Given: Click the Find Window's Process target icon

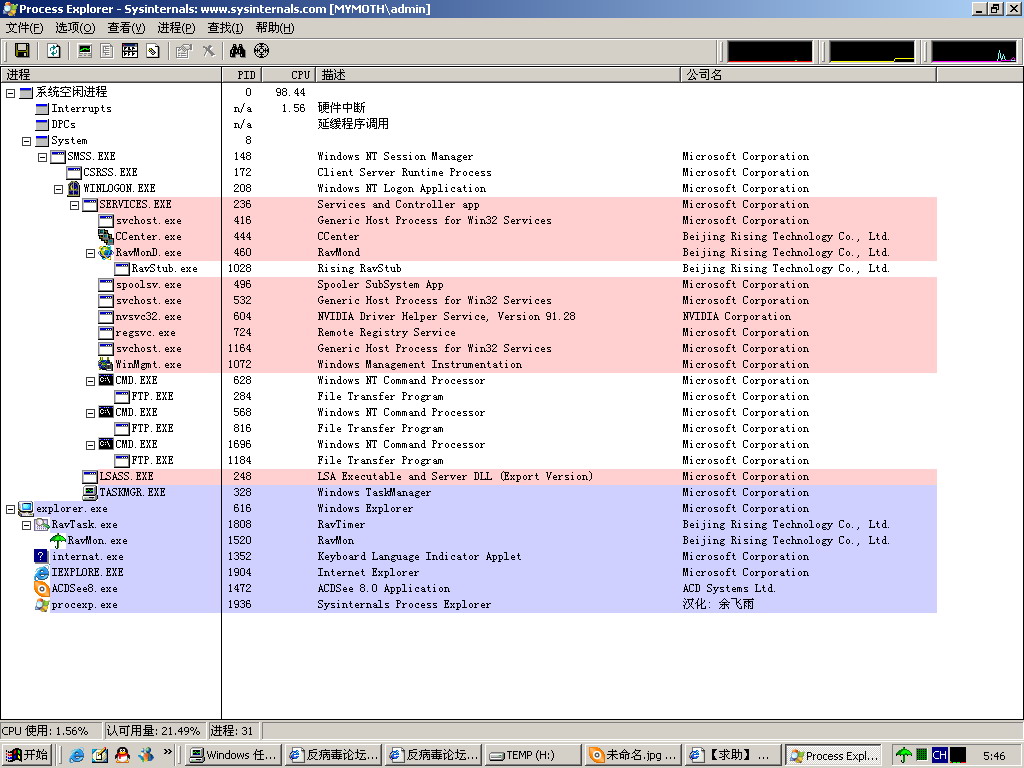Looking at the screenshot, I should coord(261,51).
